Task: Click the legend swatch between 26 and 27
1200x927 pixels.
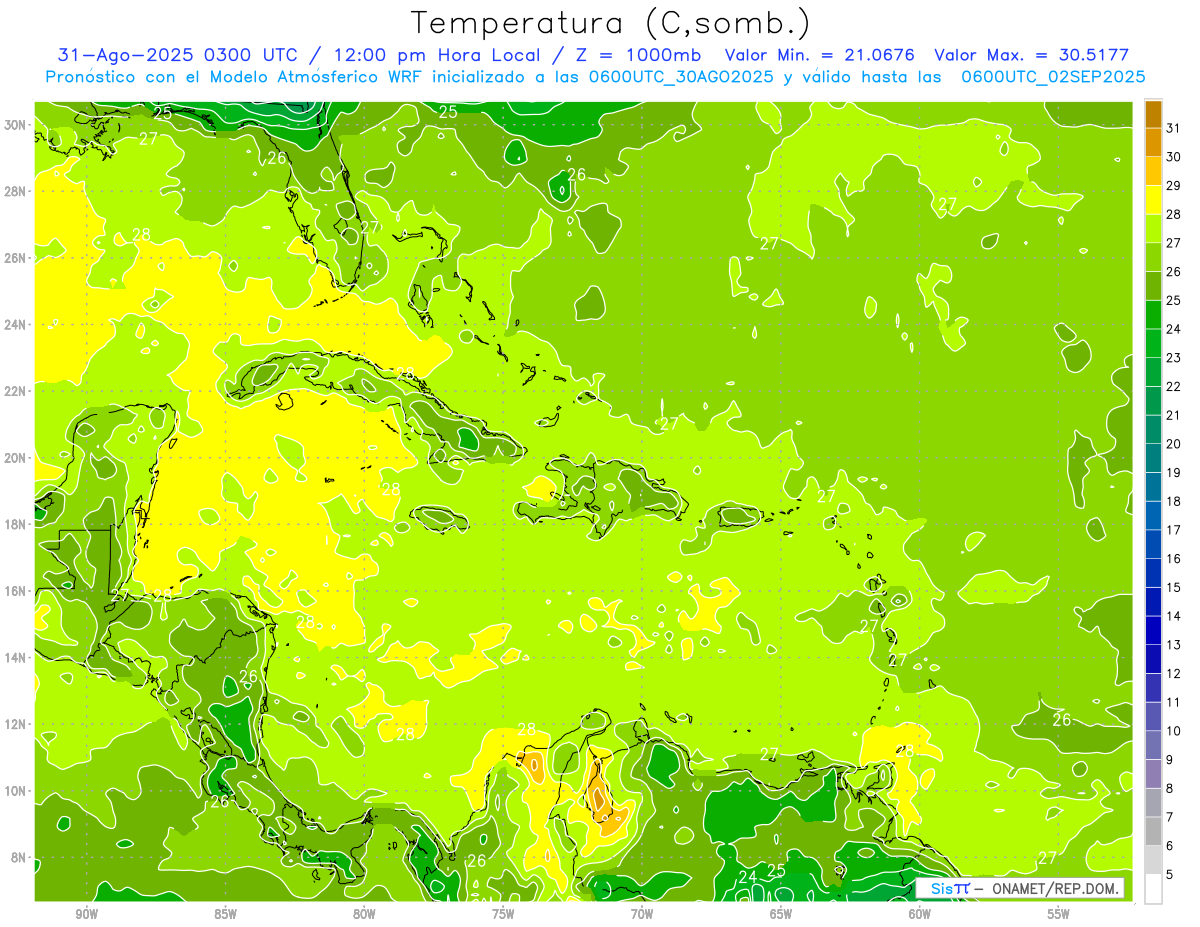Action: 1153,258
